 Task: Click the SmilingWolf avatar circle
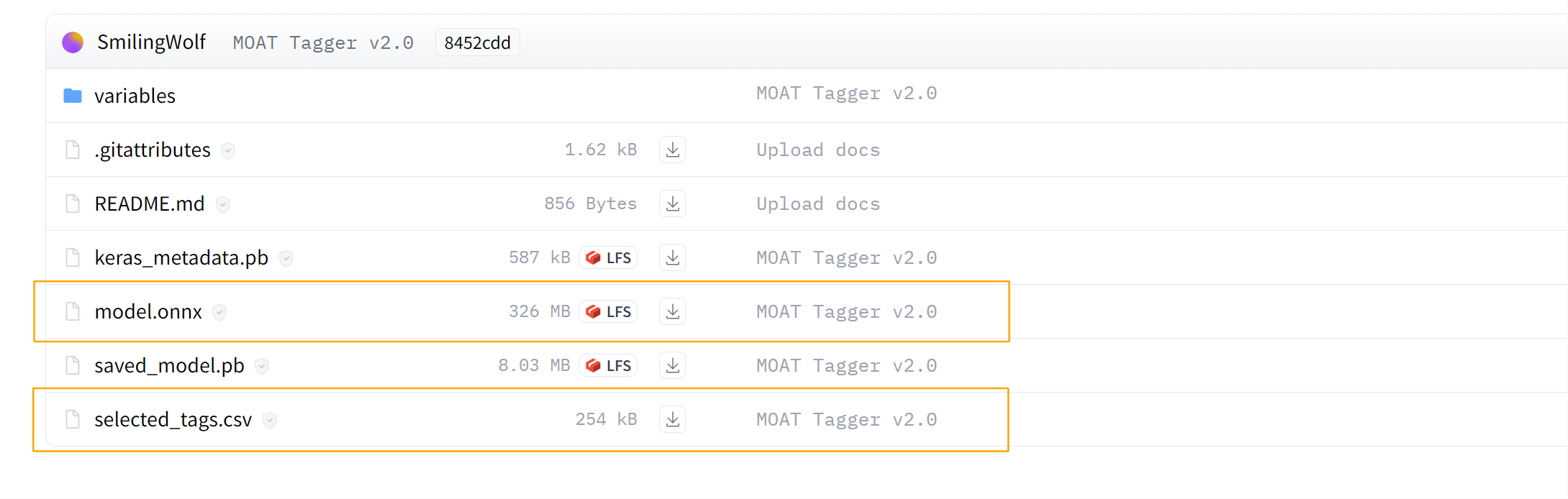click(x=73, y=42)
